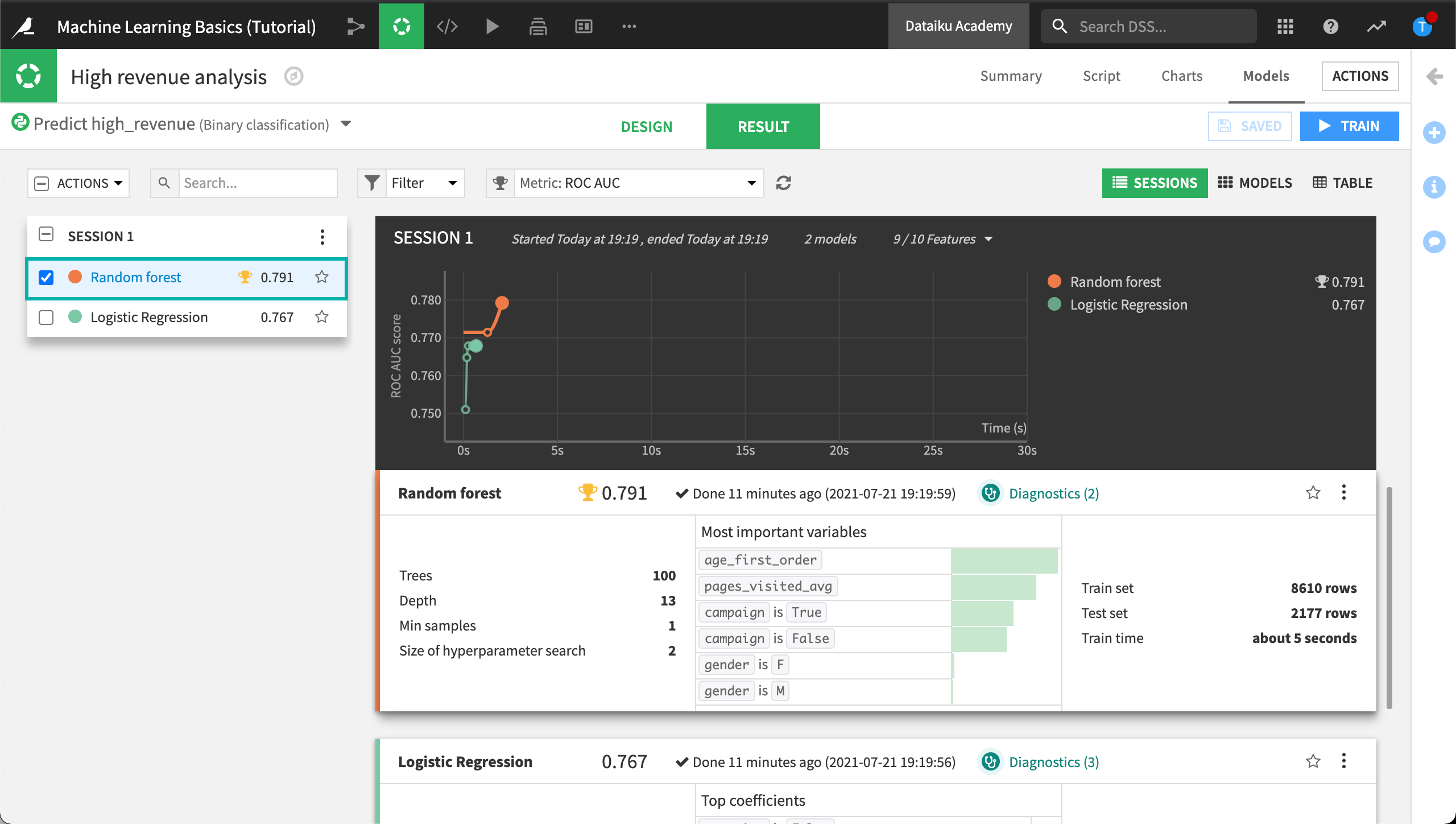Star the Random forest result card
1456x824 pixels.
pyautogui.click(x=1313, y=493)
